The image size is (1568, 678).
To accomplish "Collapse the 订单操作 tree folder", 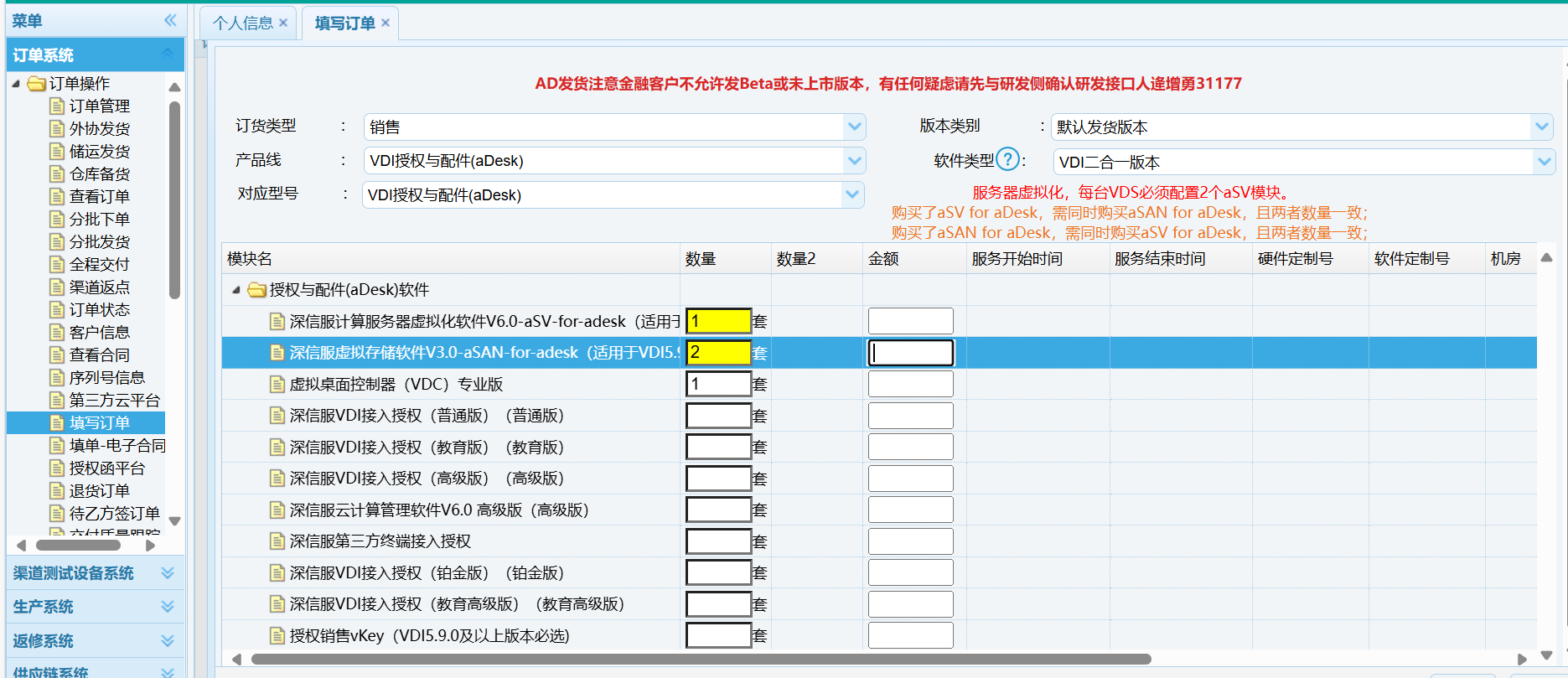I will [x=17, y=84].
